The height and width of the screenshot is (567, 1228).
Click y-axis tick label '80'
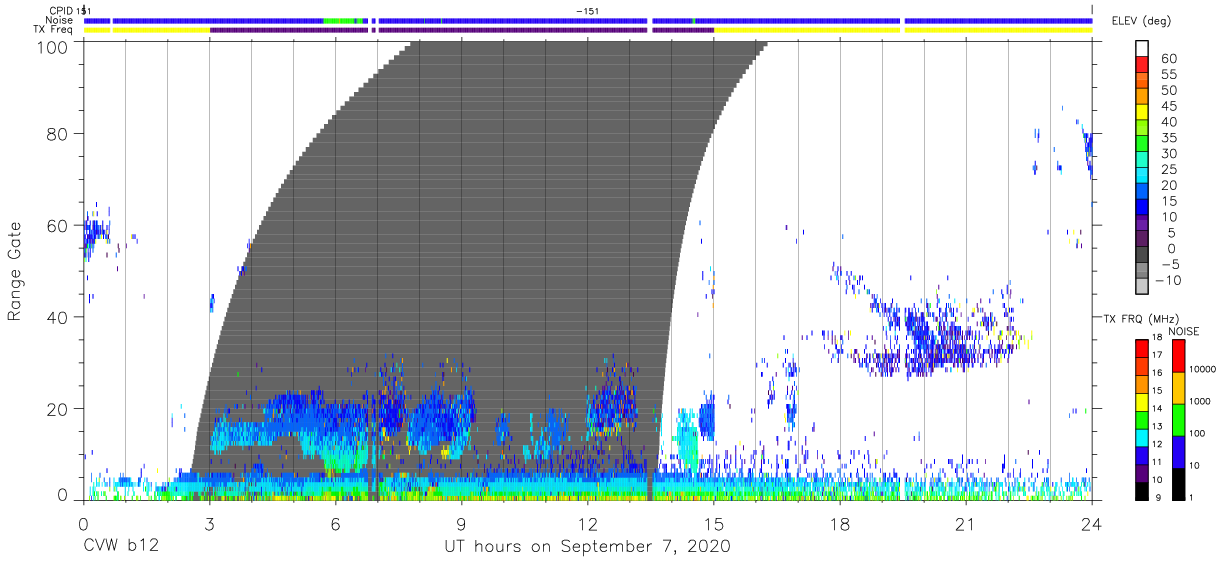(x=59, y=133)
